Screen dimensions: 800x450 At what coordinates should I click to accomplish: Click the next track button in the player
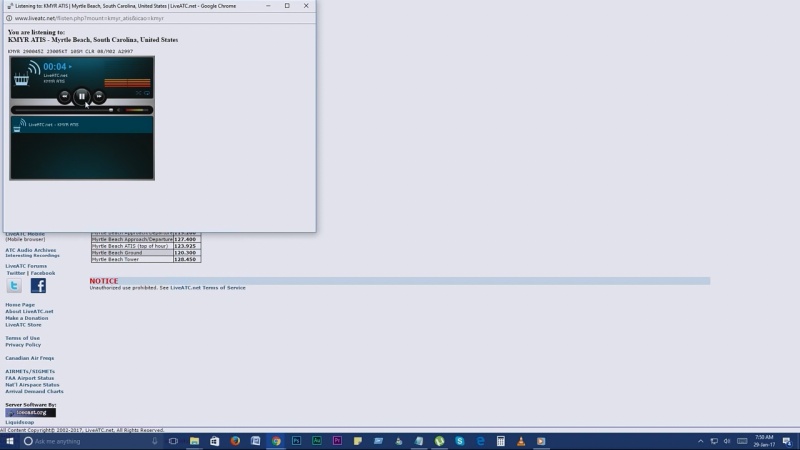pos(99,96)
